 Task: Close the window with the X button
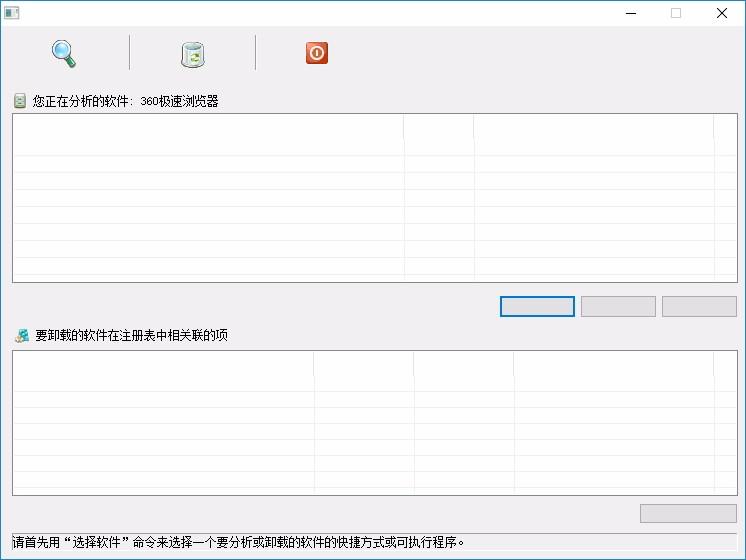(722, 13)
